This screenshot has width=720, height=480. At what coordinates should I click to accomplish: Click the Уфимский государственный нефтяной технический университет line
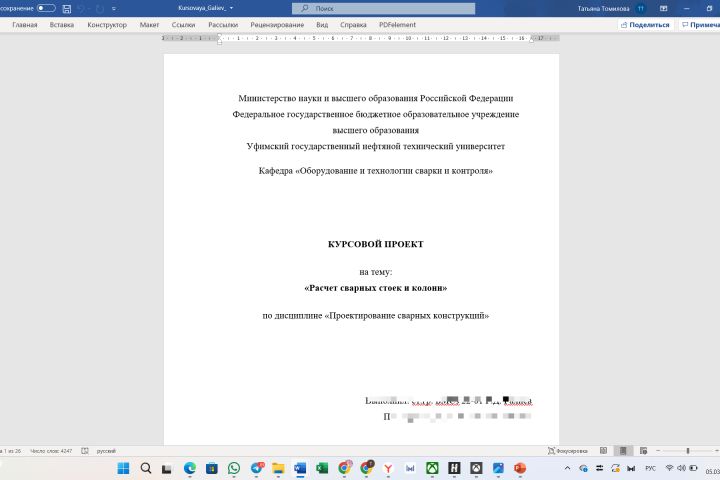tap(376, 147)
